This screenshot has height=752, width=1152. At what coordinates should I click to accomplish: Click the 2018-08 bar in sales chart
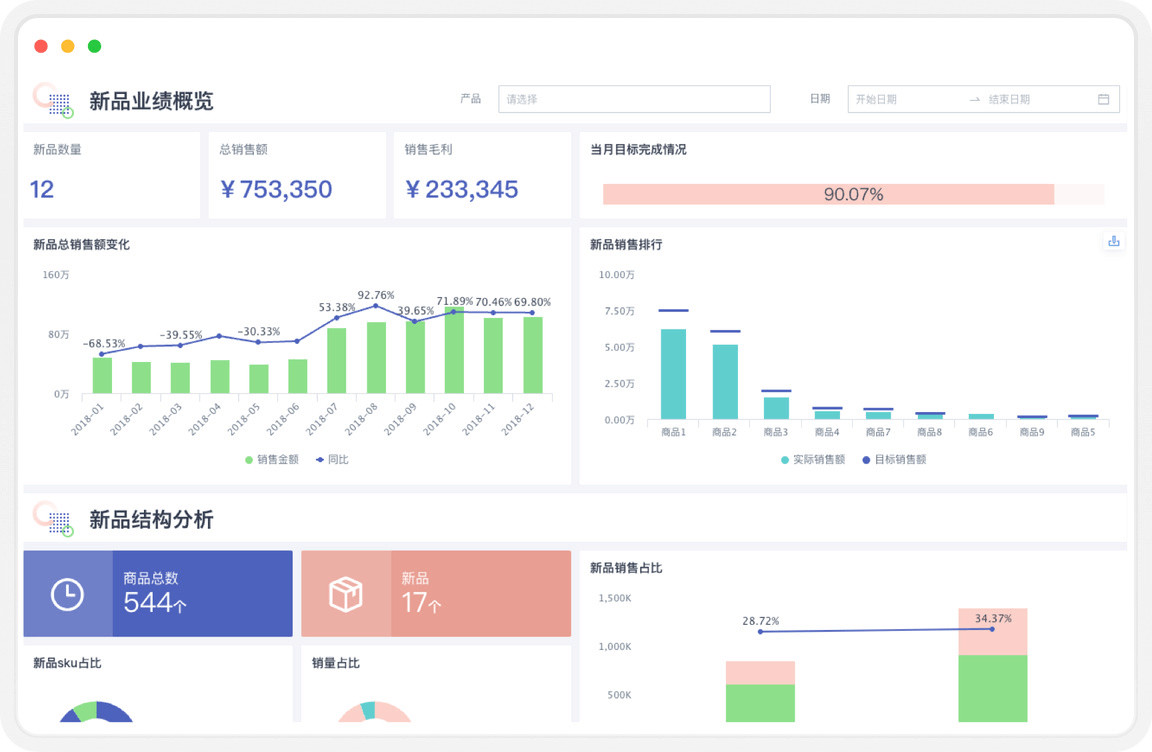click(376, 357)
